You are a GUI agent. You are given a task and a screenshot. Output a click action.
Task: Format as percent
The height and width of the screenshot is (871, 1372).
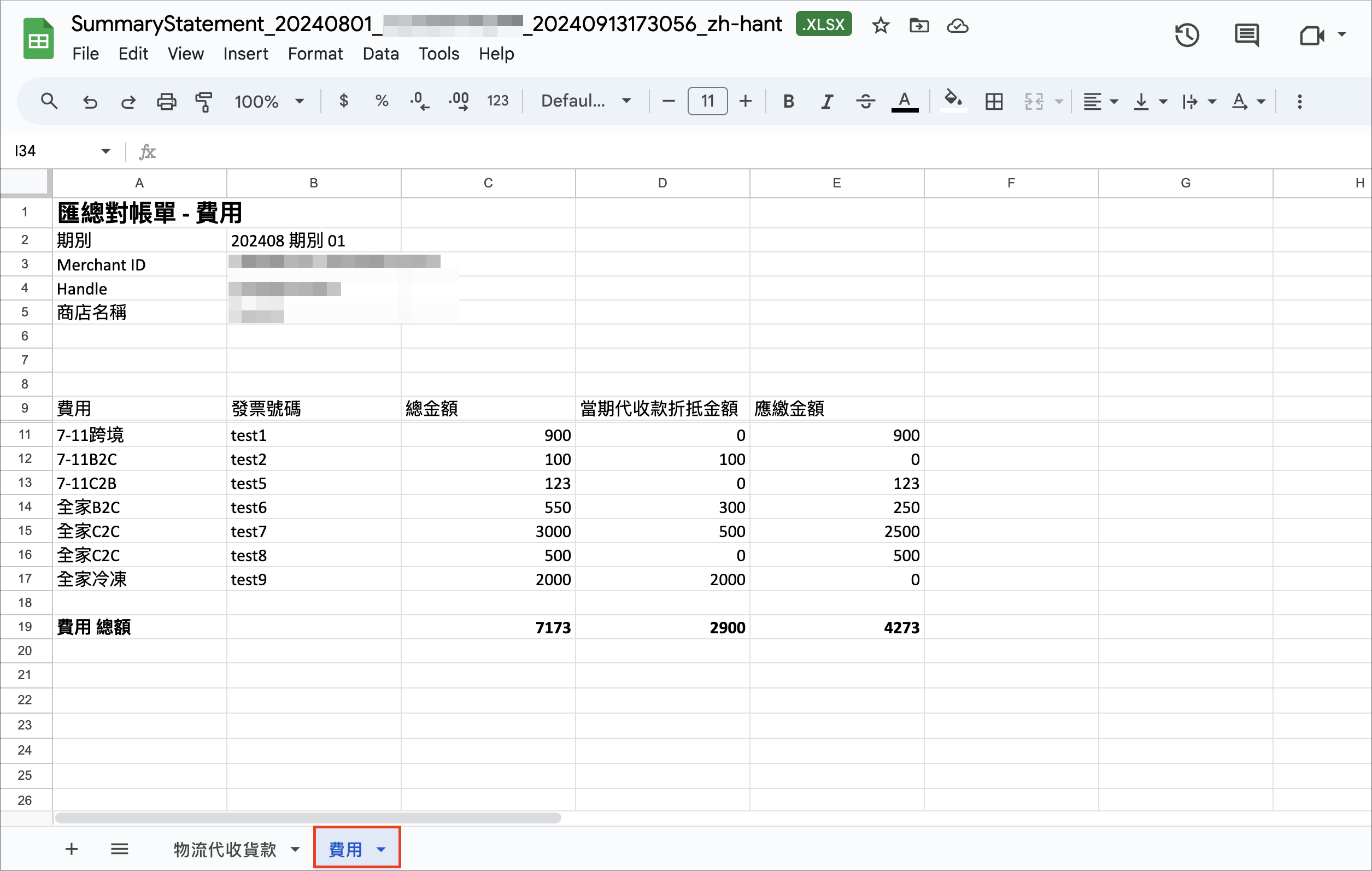click(382, 101)
